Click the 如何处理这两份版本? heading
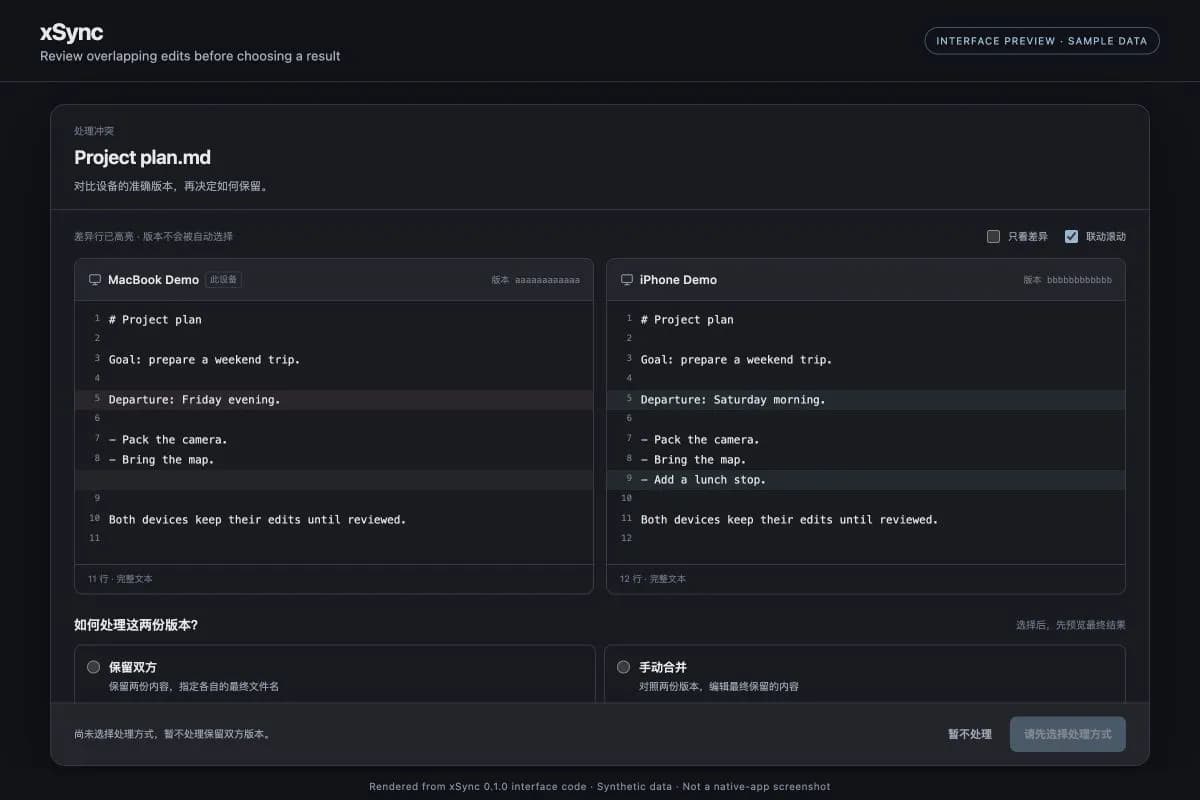The width and height of the screenshot is (1200, 800). [x=136, y=625]
